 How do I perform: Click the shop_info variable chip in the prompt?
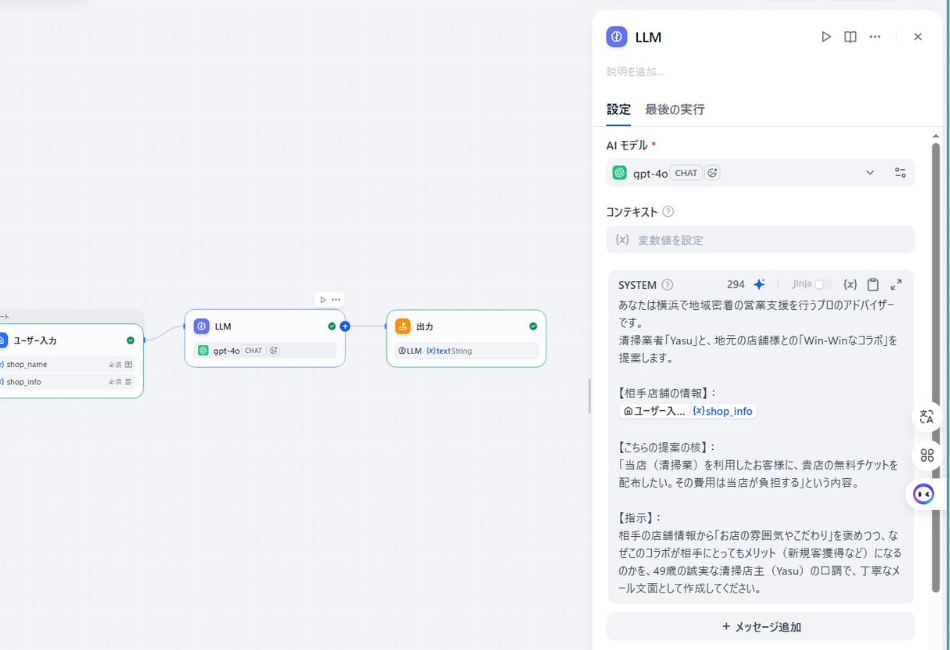pos(724,411)
